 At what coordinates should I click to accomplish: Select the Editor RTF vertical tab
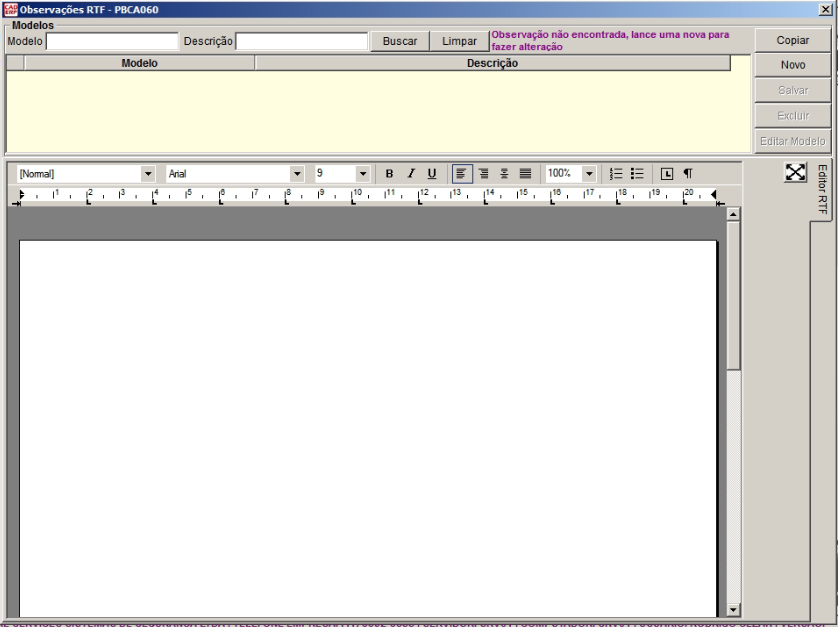(x=822, y=189)
